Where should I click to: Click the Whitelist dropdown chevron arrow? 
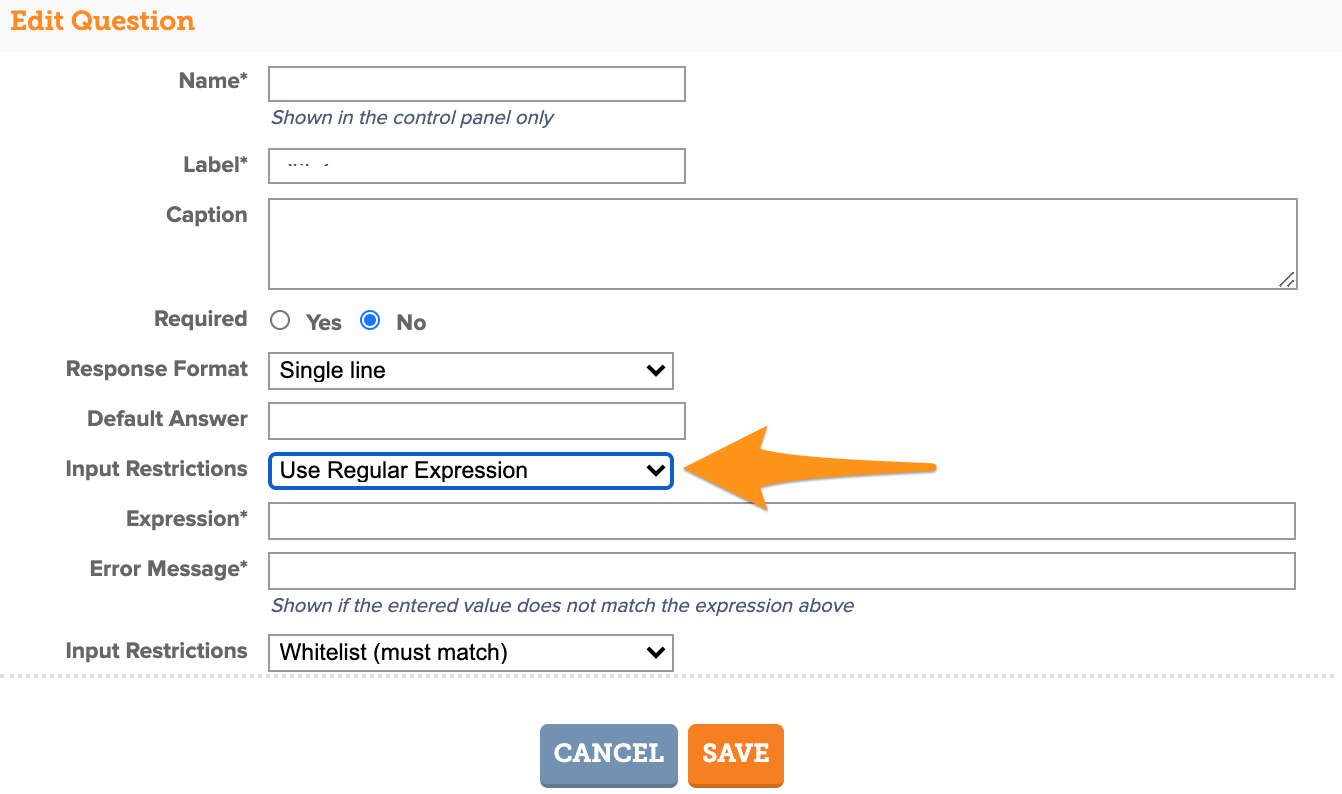[656, 652]
